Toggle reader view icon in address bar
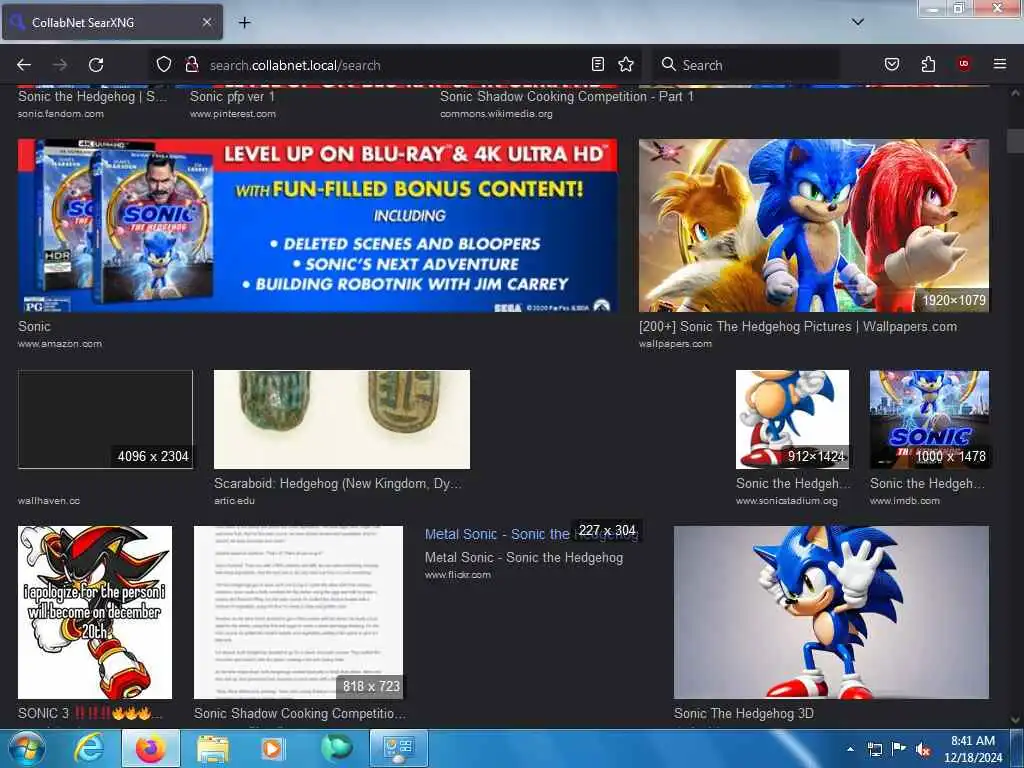Image resolution: width=1024 pixels, height=768 pixels. tap(598, 64)
